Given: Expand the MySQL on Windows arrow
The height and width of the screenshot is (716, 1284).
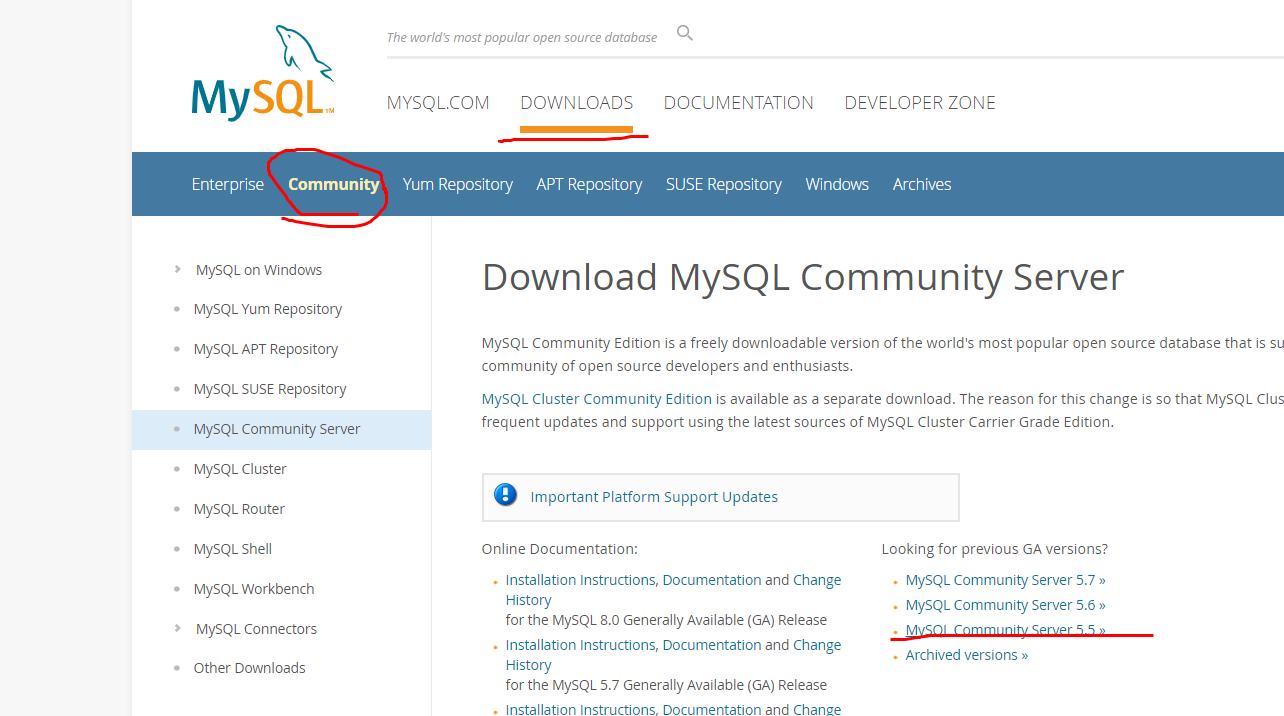Looking at the screenshot, I should (x=177, y=269).
